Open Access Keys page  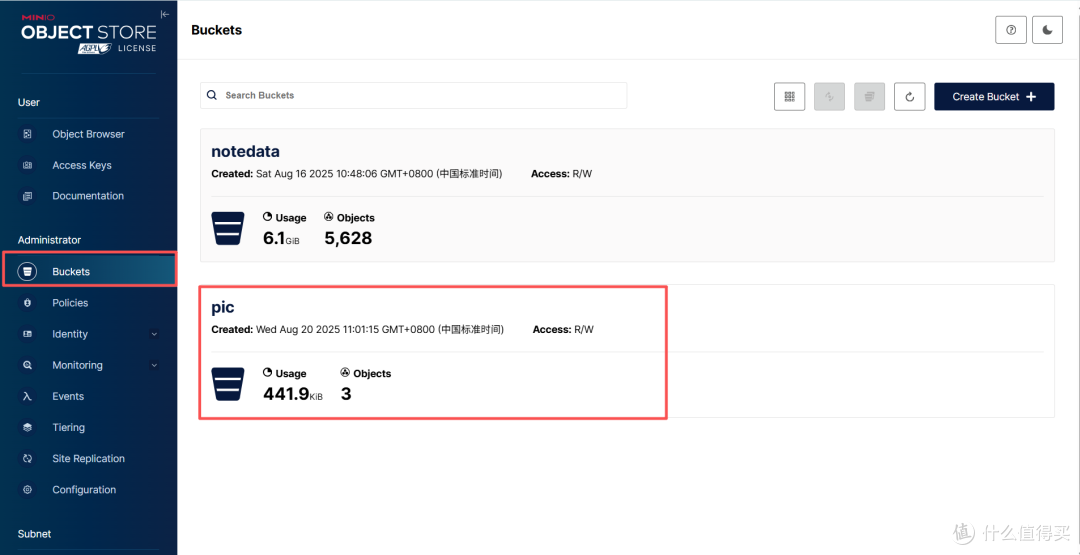point(81,165)
